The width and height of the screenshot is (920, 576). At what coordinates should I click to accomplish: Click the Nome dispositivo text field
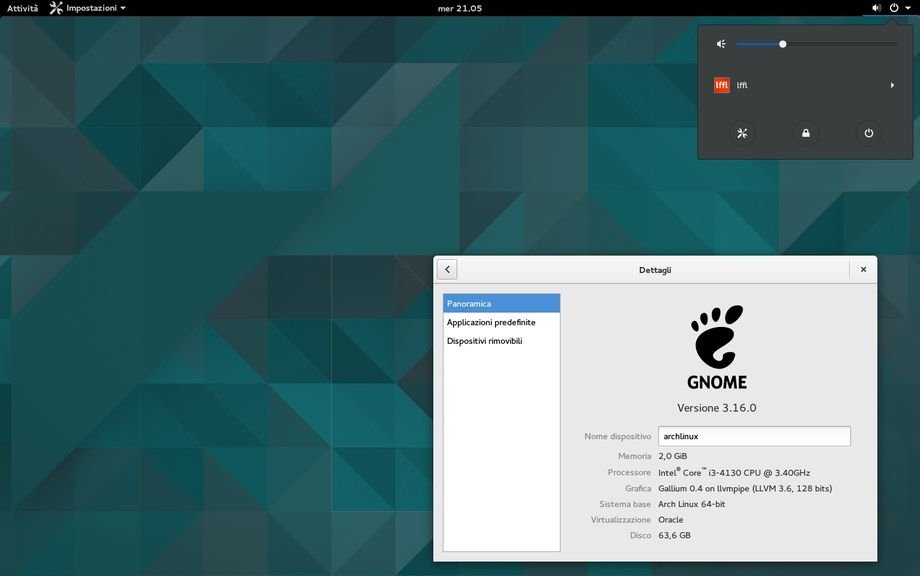(754, 436)
